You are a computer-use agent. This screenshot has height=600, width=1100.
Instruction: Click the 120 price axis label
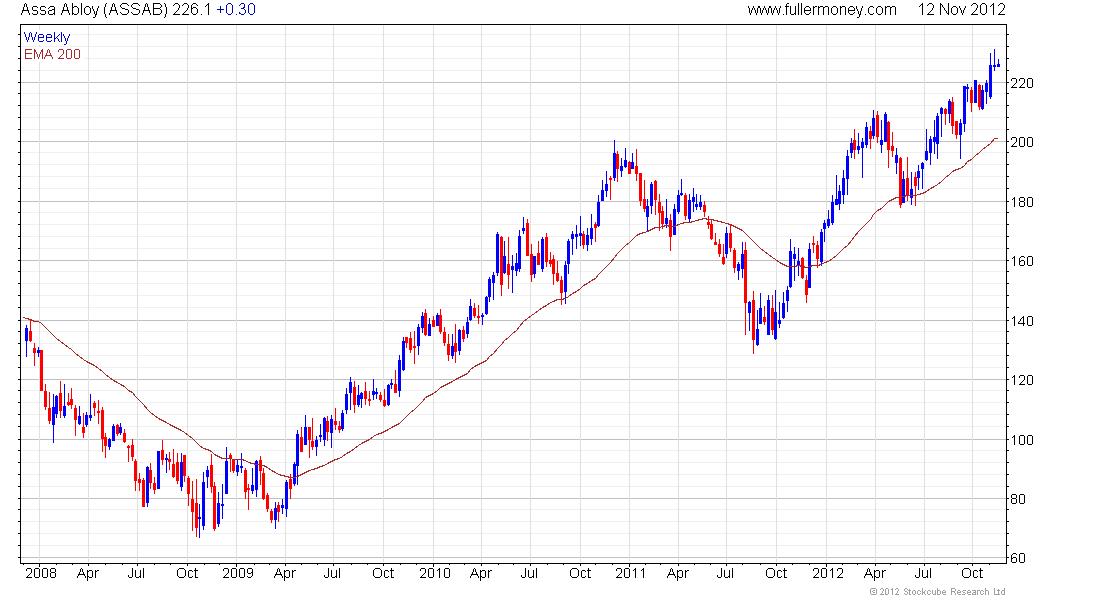(1021, 380)
